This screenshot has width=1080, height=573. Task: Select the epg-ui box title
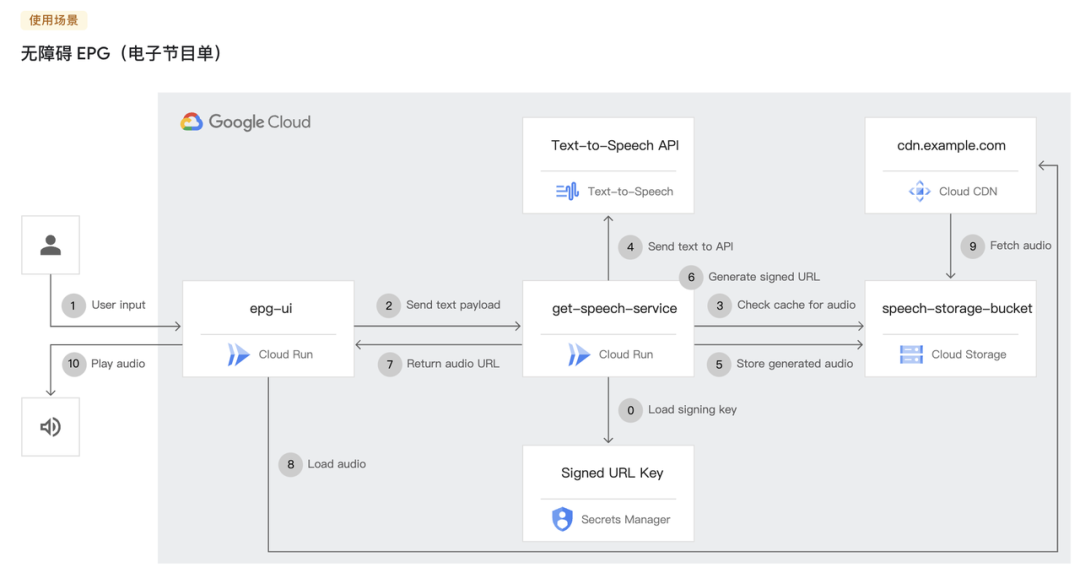(271, 309)
